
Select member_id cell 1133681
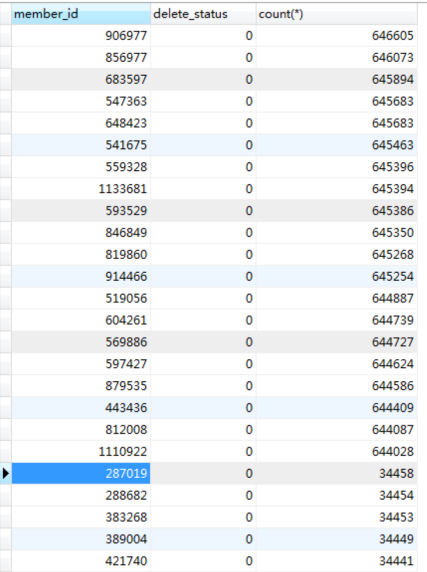point(81,189)
